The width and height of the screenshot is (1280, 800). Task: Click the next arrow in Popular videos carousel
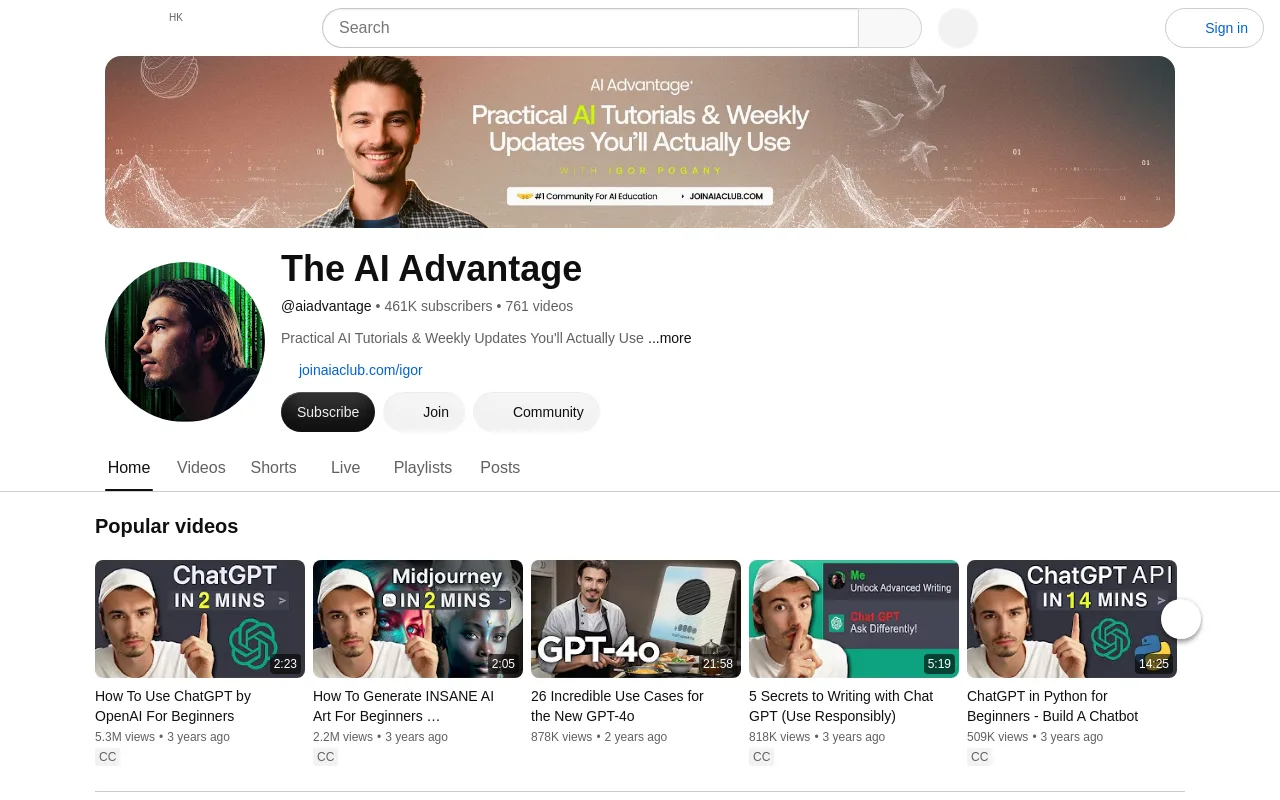click(1181, 619)
